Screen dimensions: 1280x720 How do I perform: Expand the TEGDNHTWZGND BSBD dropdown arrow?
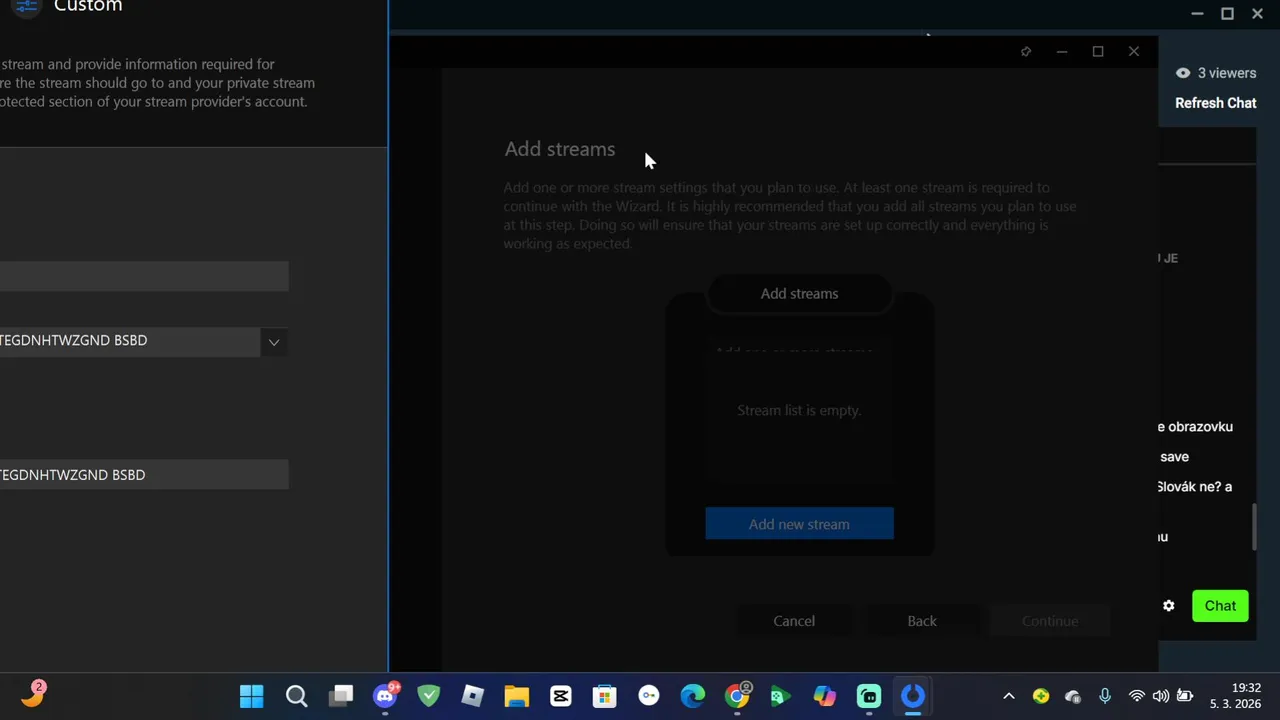point(273,342)
